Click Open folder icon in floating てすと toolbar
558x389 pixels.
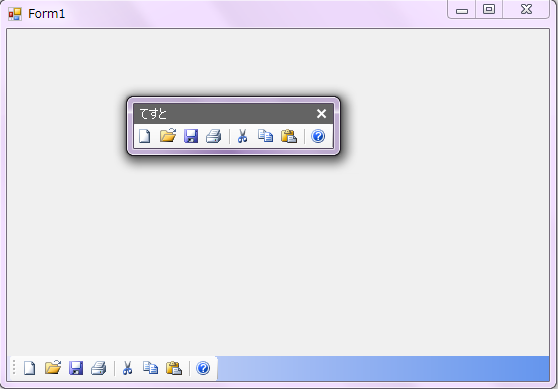pos(168,136)
